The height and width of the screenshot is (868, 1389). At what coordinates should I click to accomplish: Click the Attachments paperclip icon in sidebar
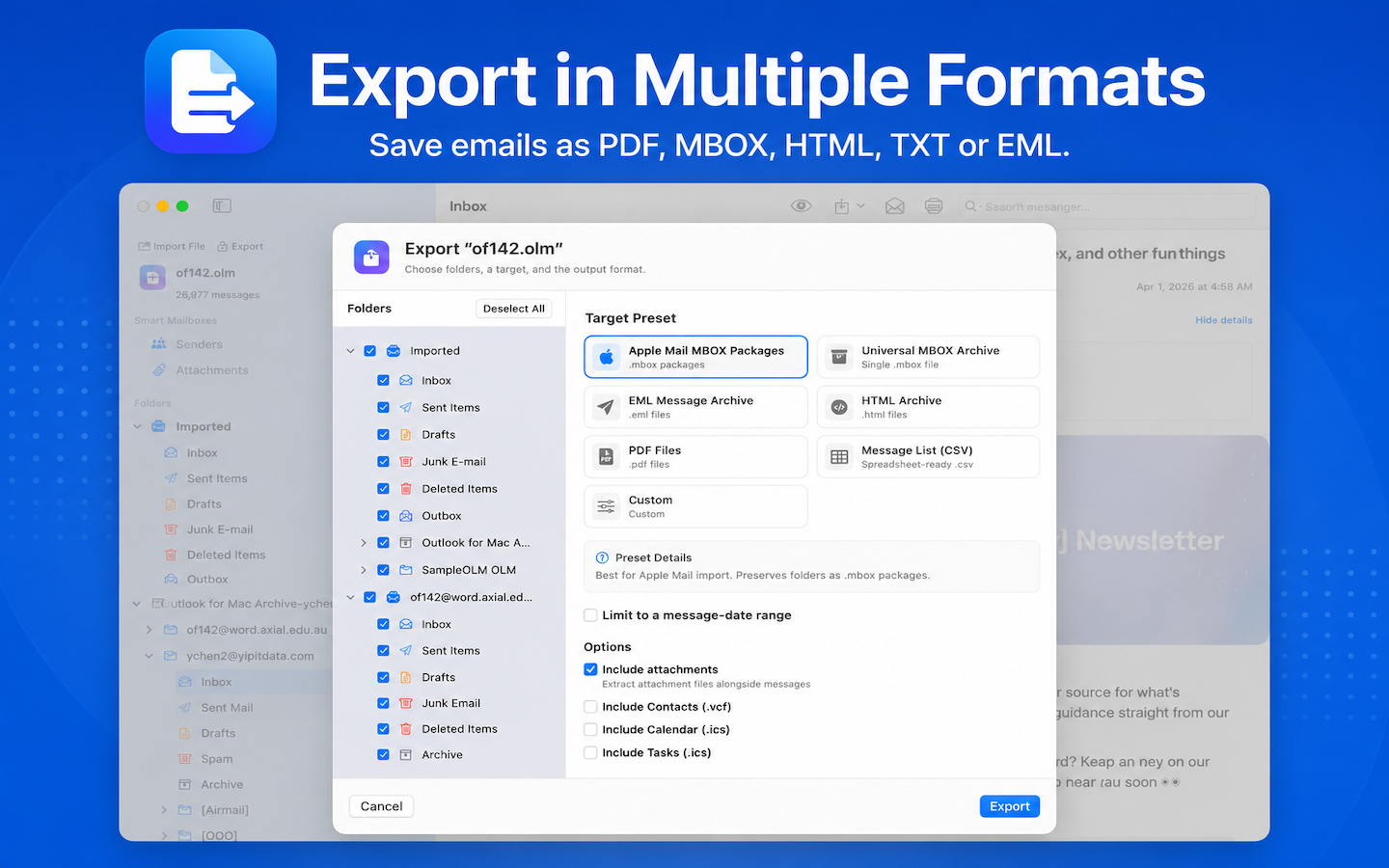(x=159, y=370)
